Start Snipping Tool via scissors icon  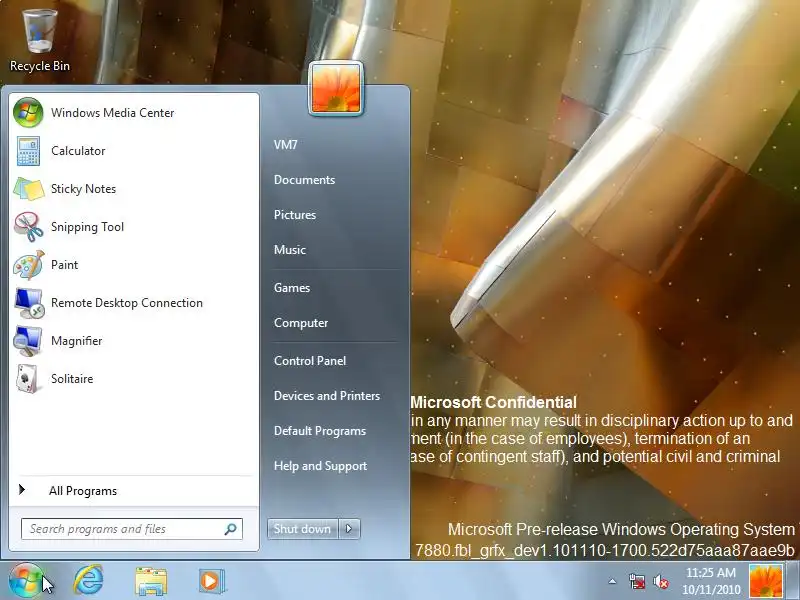click(x=28, y=227)
